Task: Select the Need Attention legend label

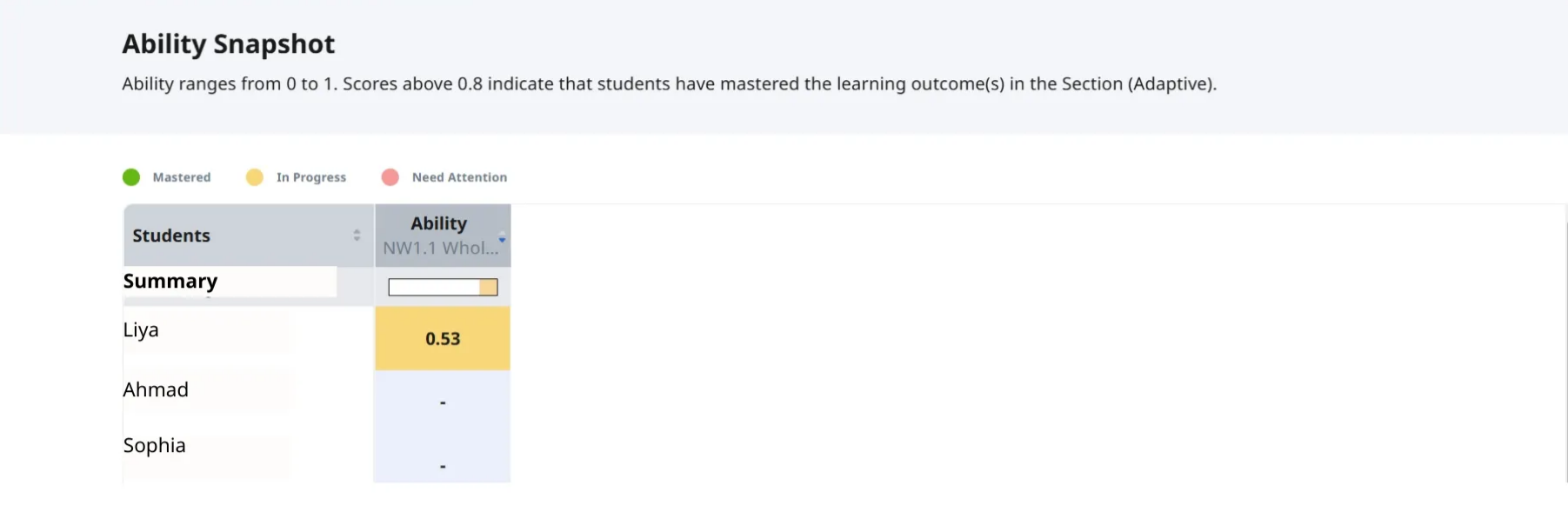Action: click(459, 177)
